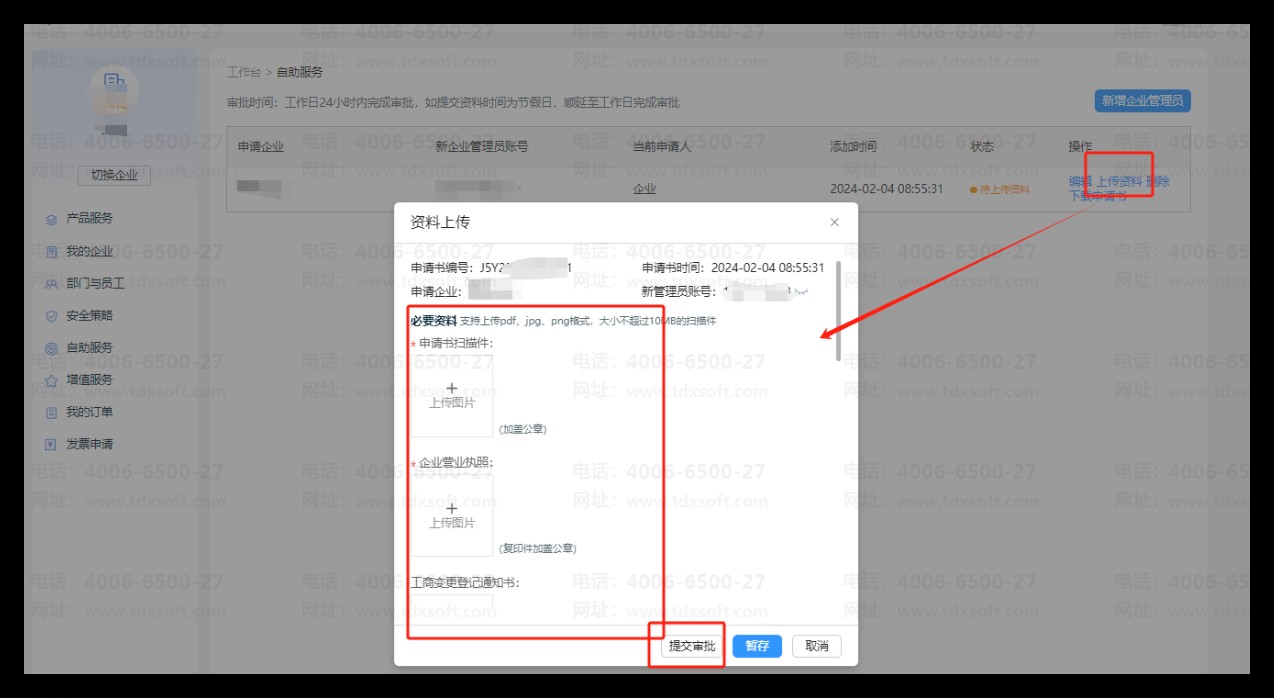The height and width of the screenshot is (698, 1274).
Task: Close the 资料上传 dialog with X
Action: (834, 222)
